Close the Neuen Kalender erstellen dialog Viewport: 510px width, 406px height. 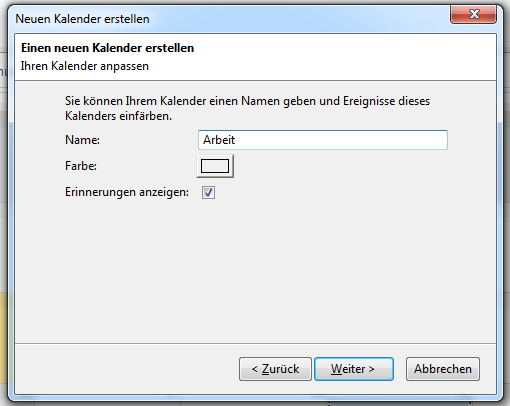click(x=474, y=15)
